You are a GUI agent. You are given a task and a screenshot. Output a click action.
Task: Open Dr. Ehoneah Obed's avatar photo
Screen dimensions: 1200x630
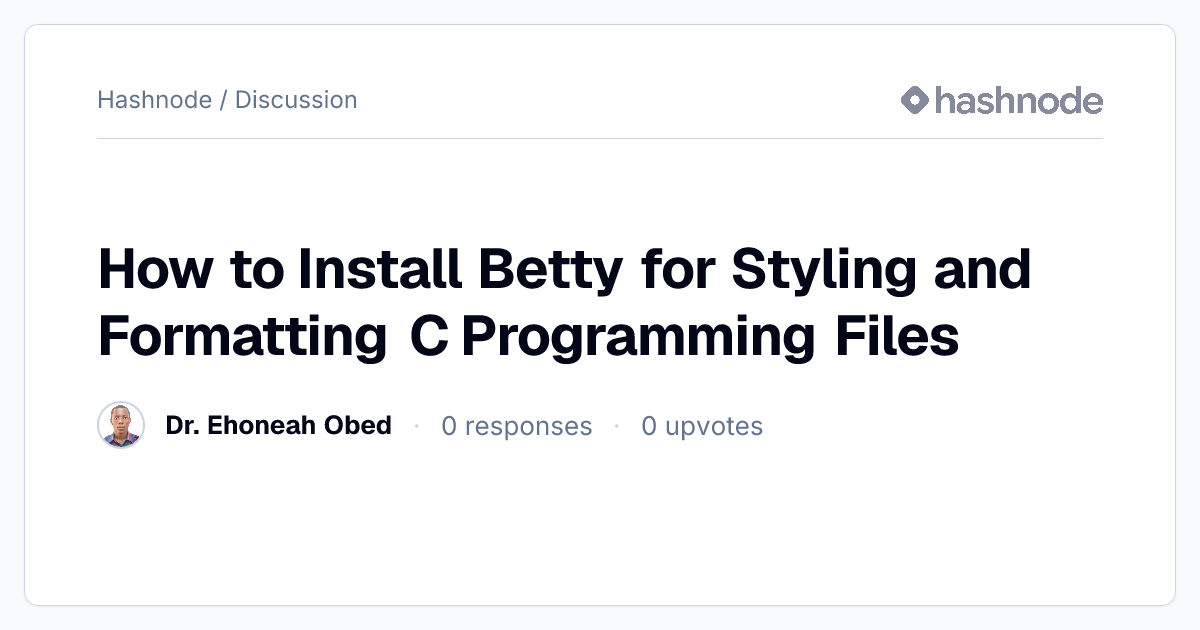point(121,426)
